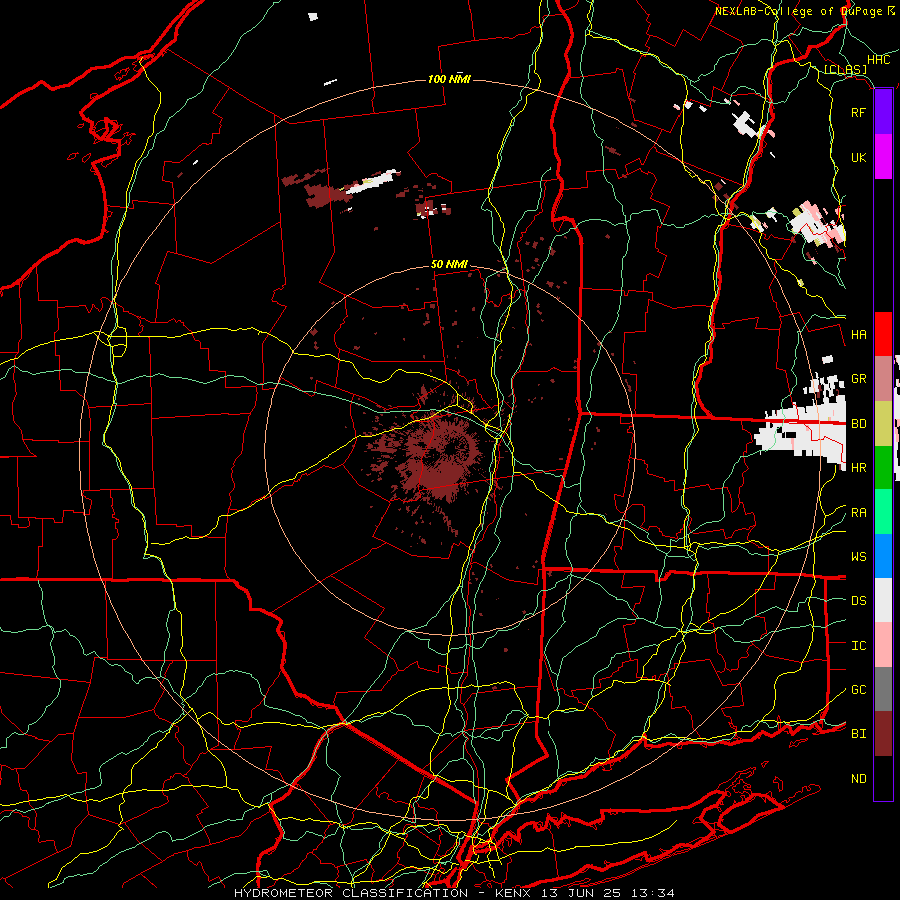Click the 'GR' legend label
Viewport: 900px width, 900px height.
pyautogui.click(x=859, y=379)
